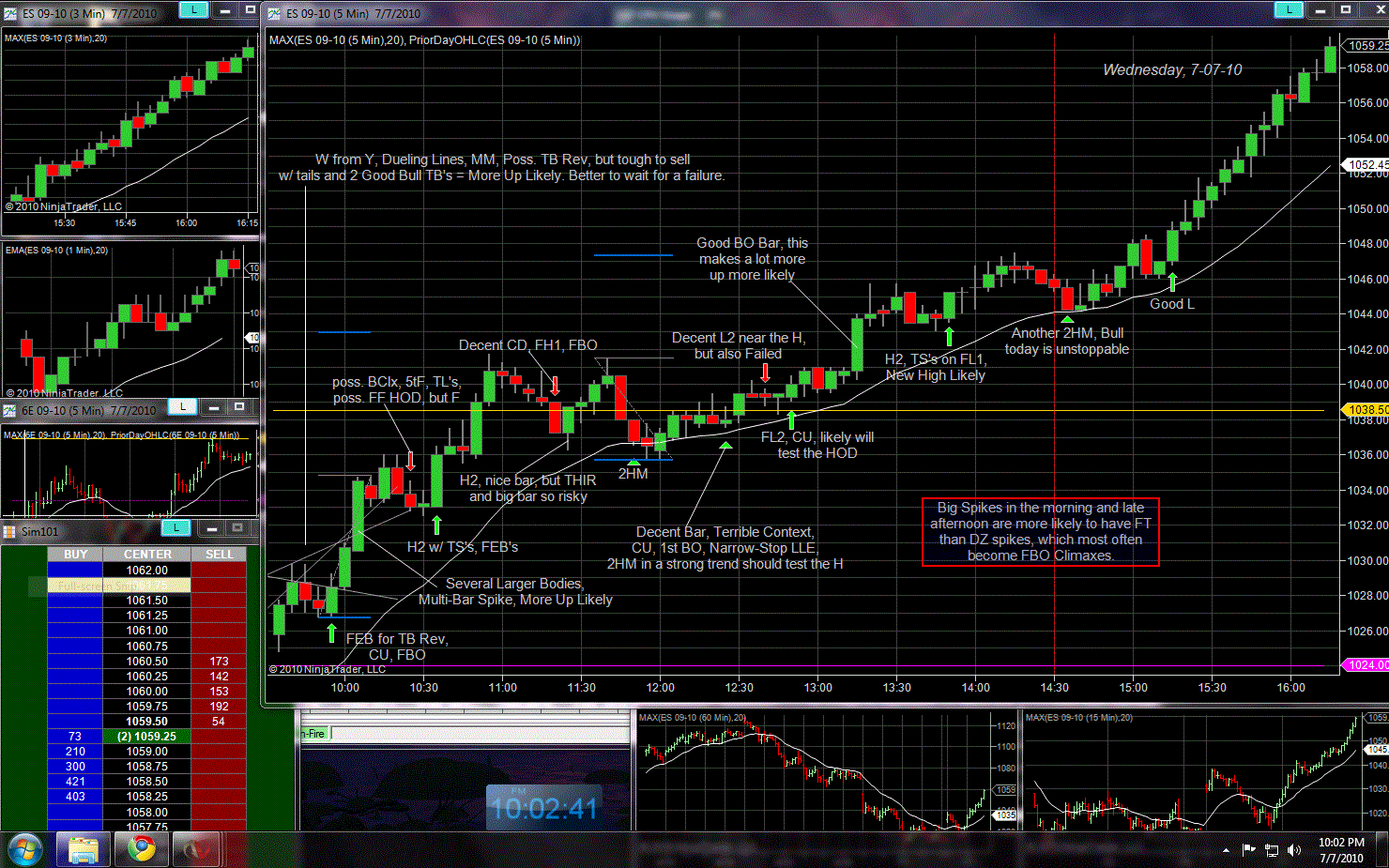Screen dimensions: 1389x868
Task: Click the ES 3 Min chart window icon
Action: click(10, 13)
